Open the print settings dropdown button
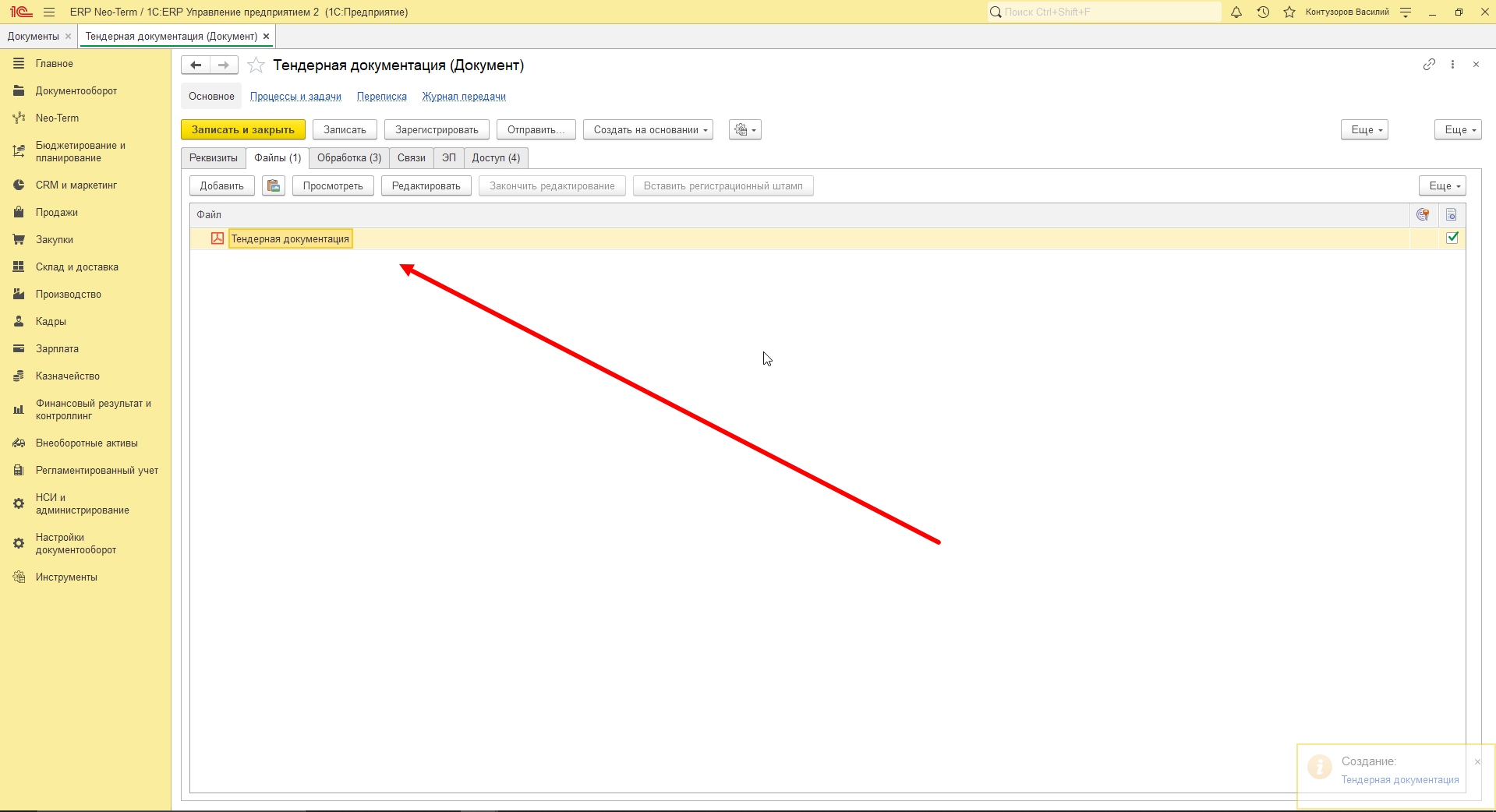This screenshot has height=812, width=1496. point(745,129)
